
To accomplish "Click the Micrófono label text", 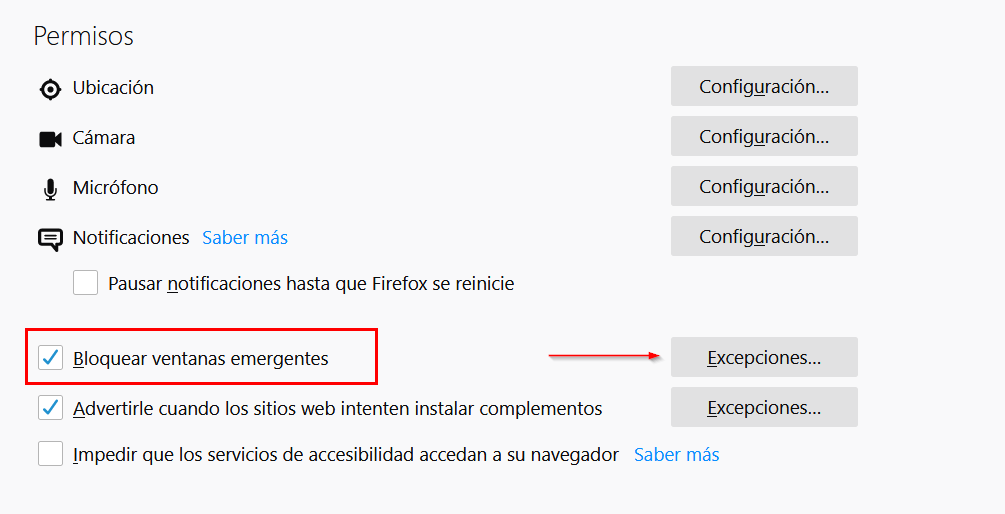I will 115,188.
